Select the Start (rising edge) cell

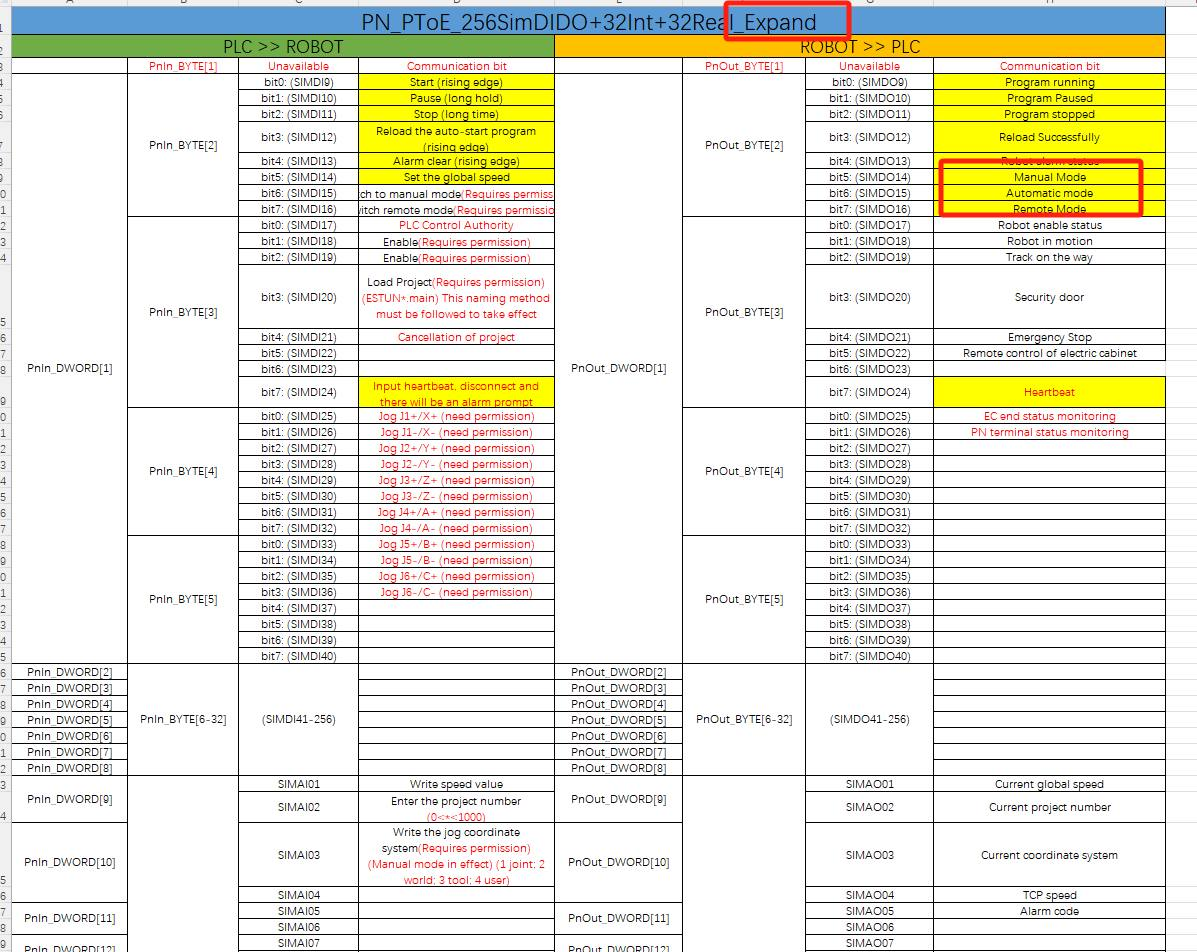pos(457,82)
